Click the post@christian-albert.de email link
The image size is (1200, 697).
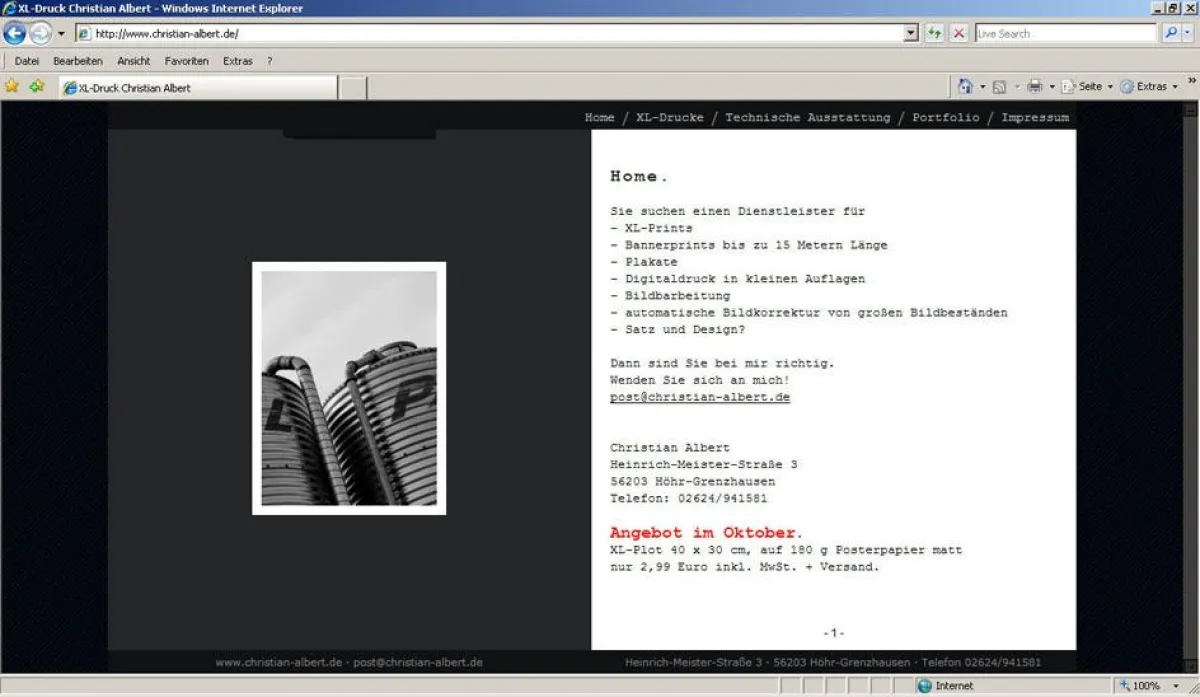[x=700, y=396]
